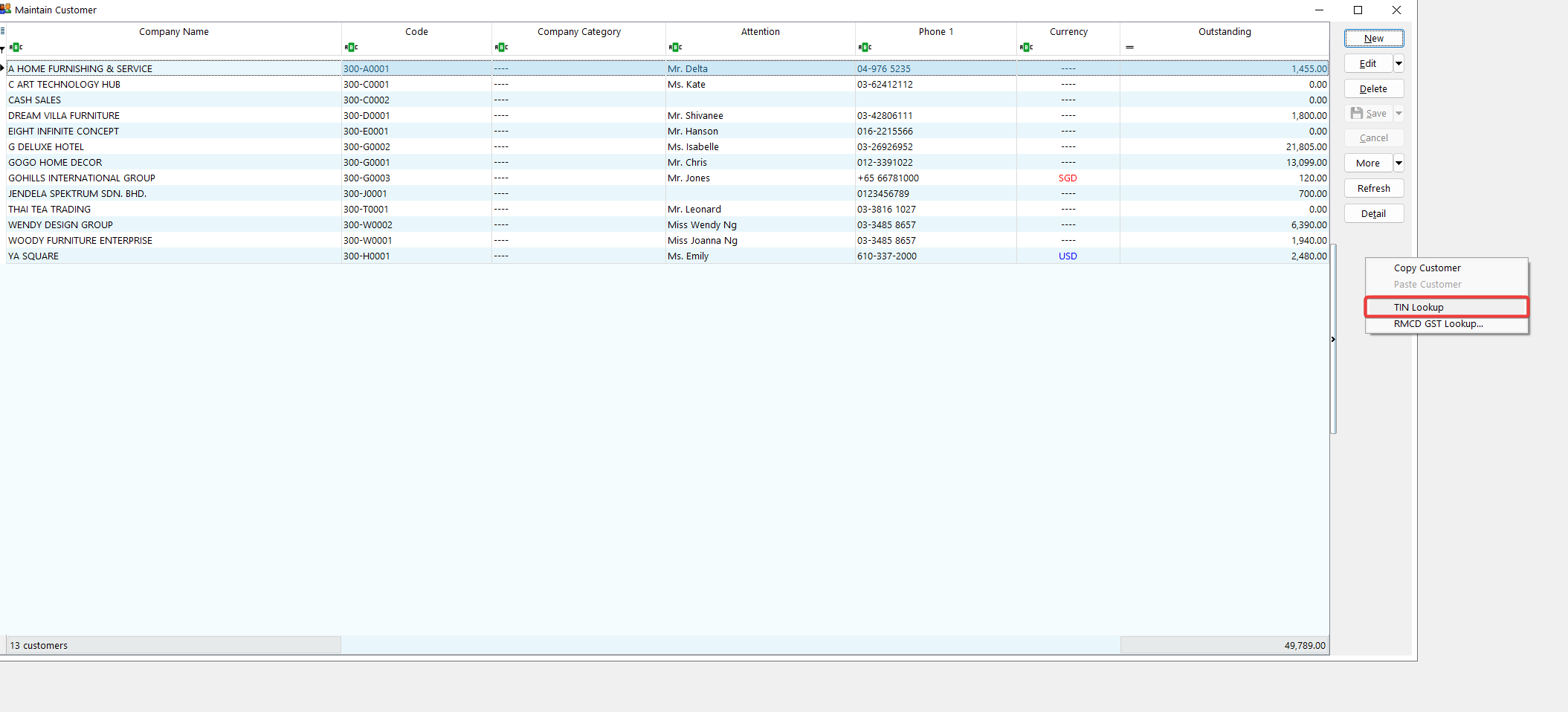Select the YA SQUARE customer row
Viewport: 1568px width, 712px height.
[x=667, y=256]
